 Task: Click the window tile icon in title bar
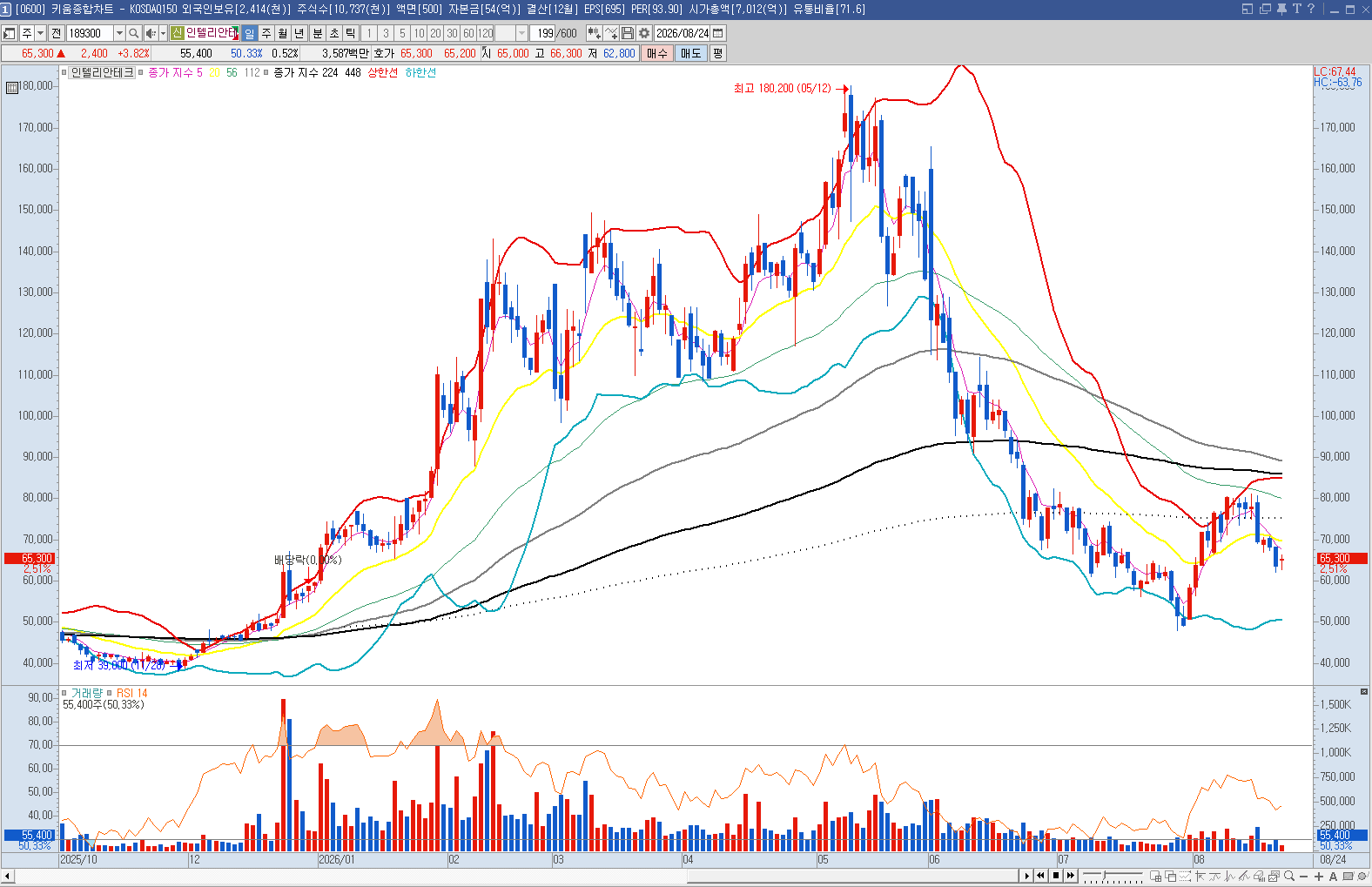1248,9
